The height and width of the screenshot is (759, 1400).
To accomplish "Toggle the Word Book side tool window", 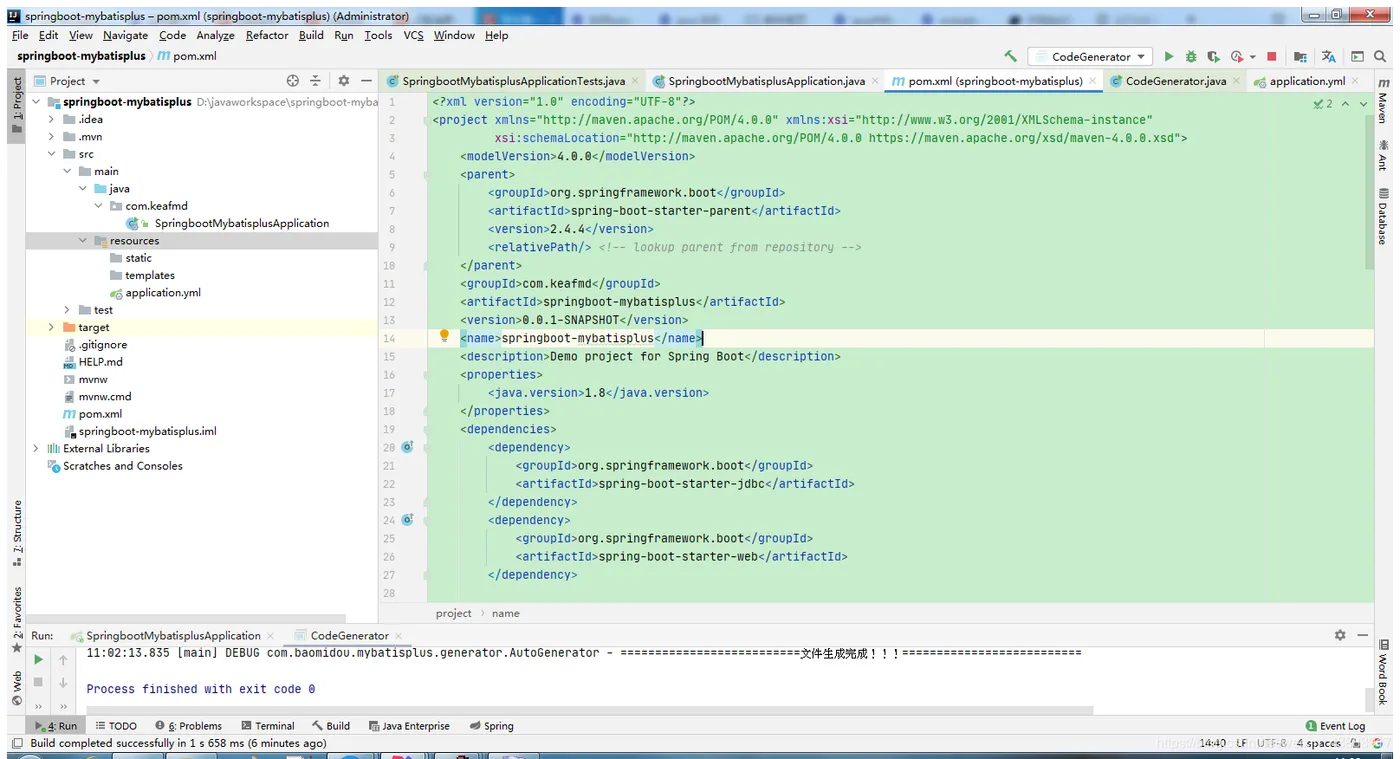I will pyautogui.click(x=1384, y=672).
